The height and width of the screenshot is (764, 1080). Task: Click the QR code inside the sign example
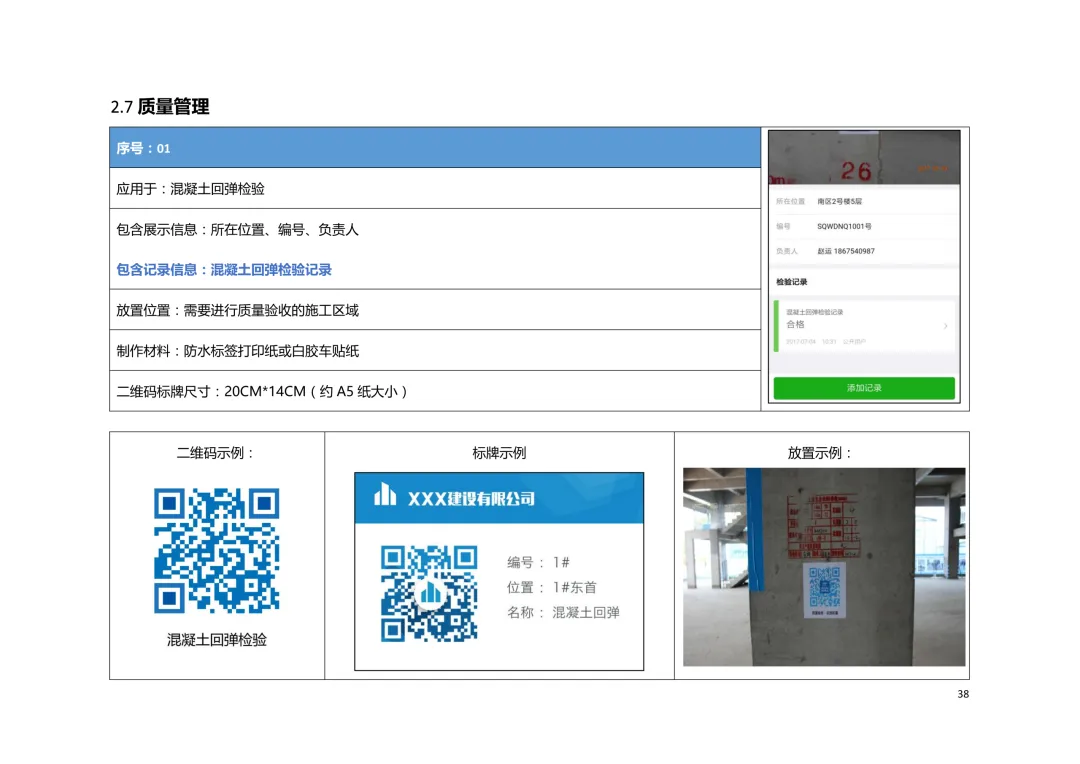tap(429, 593)
